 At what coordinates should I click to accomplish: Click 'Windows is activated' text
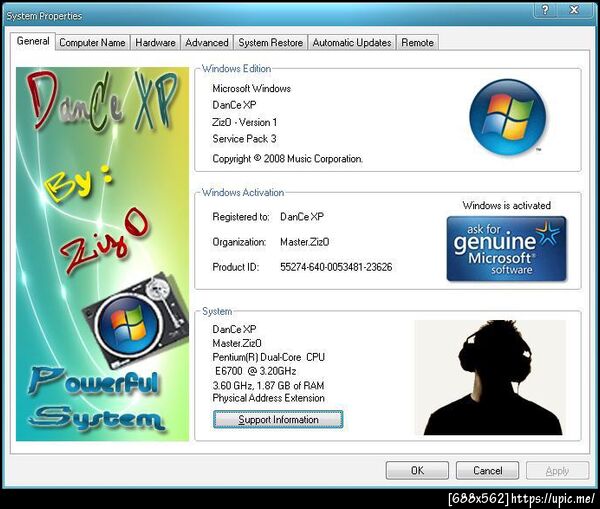coord(506,206)
